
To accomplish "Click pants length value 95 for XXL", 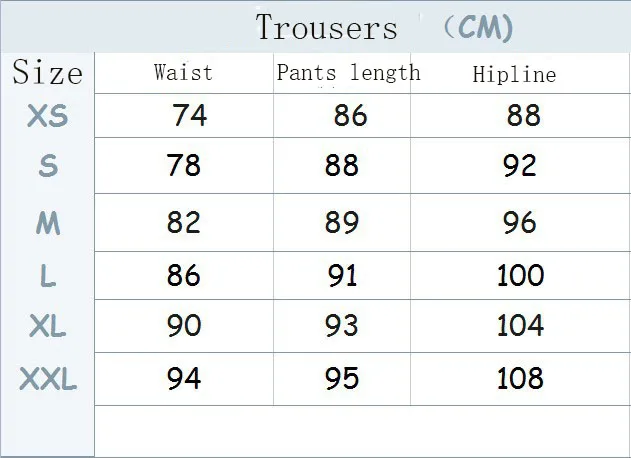I will tap(342, 378).
